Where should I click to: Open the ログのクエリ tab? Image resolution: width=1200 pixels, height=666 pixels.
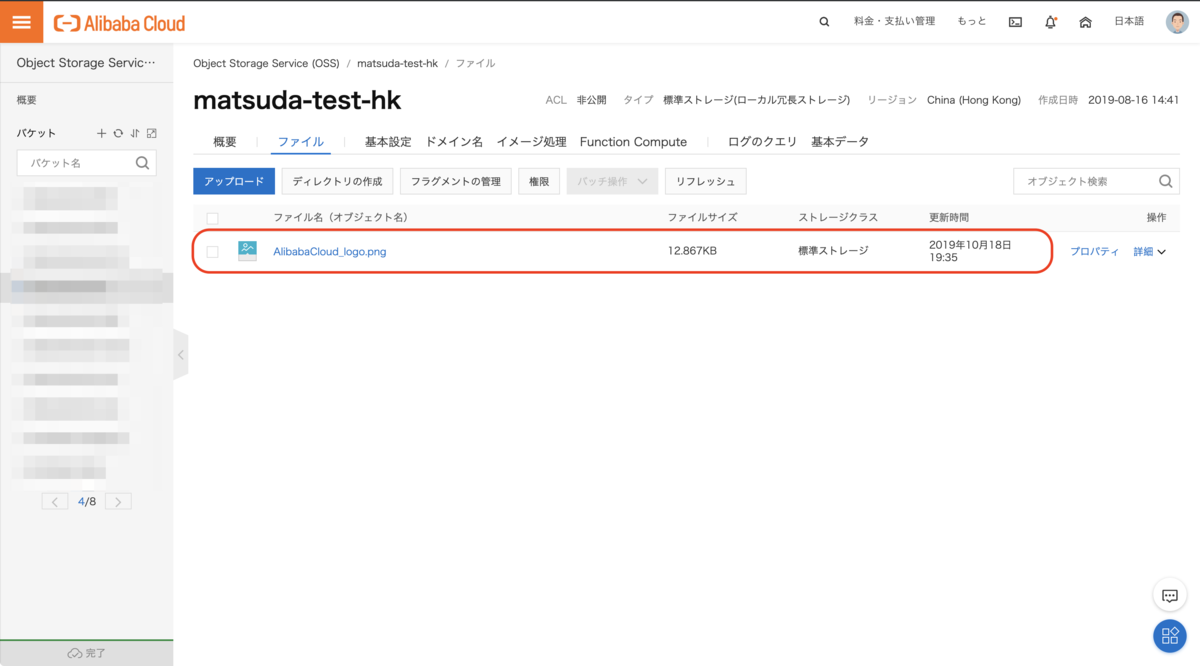pos(762,142)
